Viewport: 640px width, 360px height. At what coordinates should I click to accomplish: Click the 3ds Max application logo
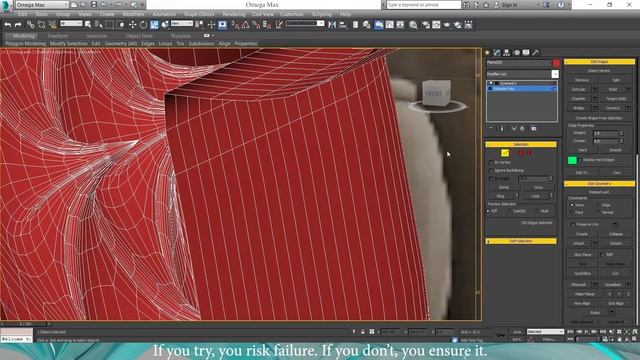coord(6,5)
